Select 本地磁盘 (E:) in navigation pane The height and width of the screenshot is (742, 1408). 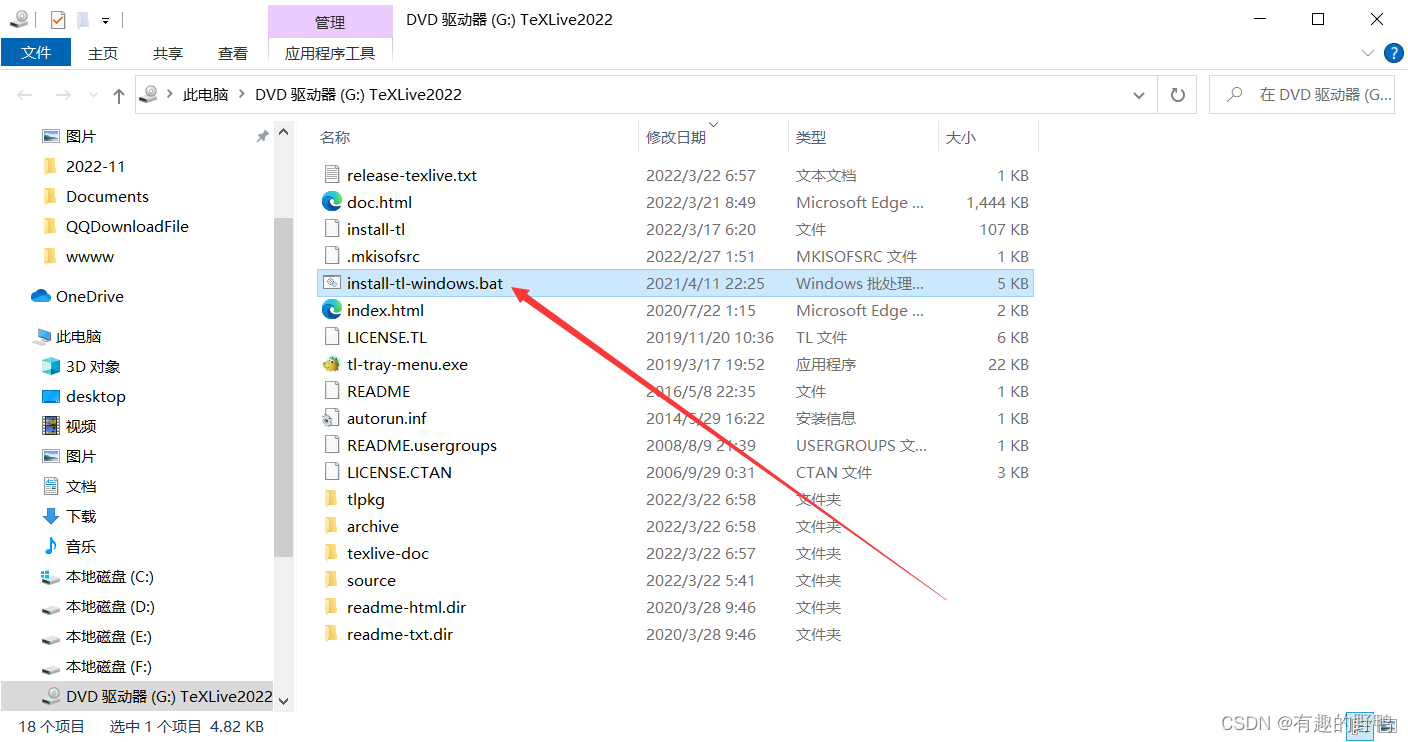(x=109, y=636)
